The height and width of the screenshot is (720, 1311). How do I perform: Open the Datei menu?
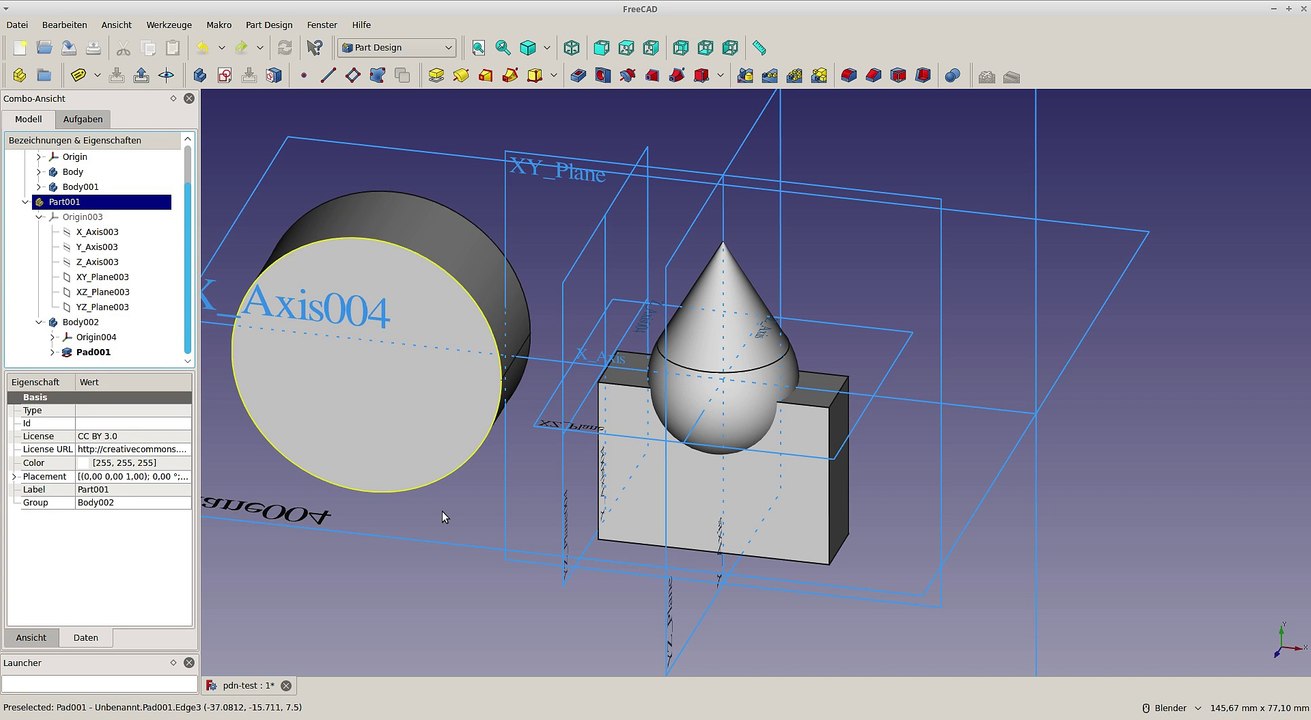tap(17, 24)
